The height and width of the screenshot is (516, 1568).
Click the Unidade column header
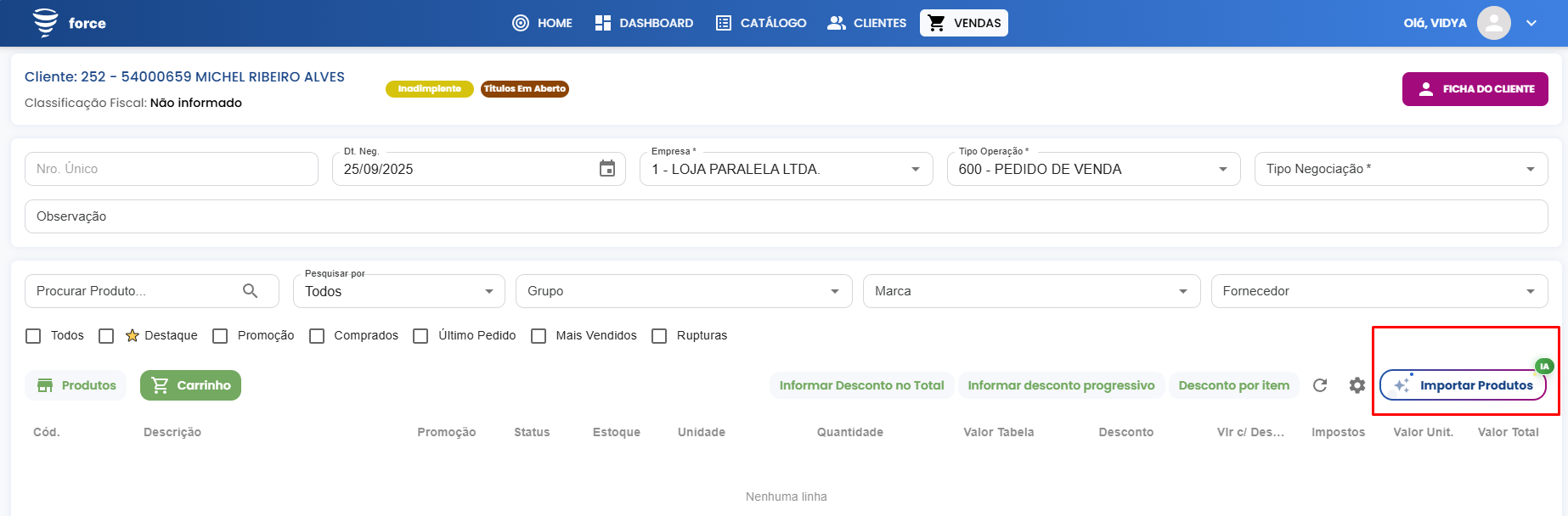tap(702, 432)
